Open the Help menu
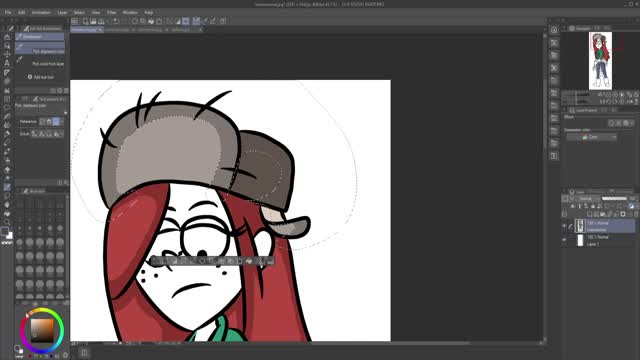Viewport: 640px width, 360px height. click(149, 13)
